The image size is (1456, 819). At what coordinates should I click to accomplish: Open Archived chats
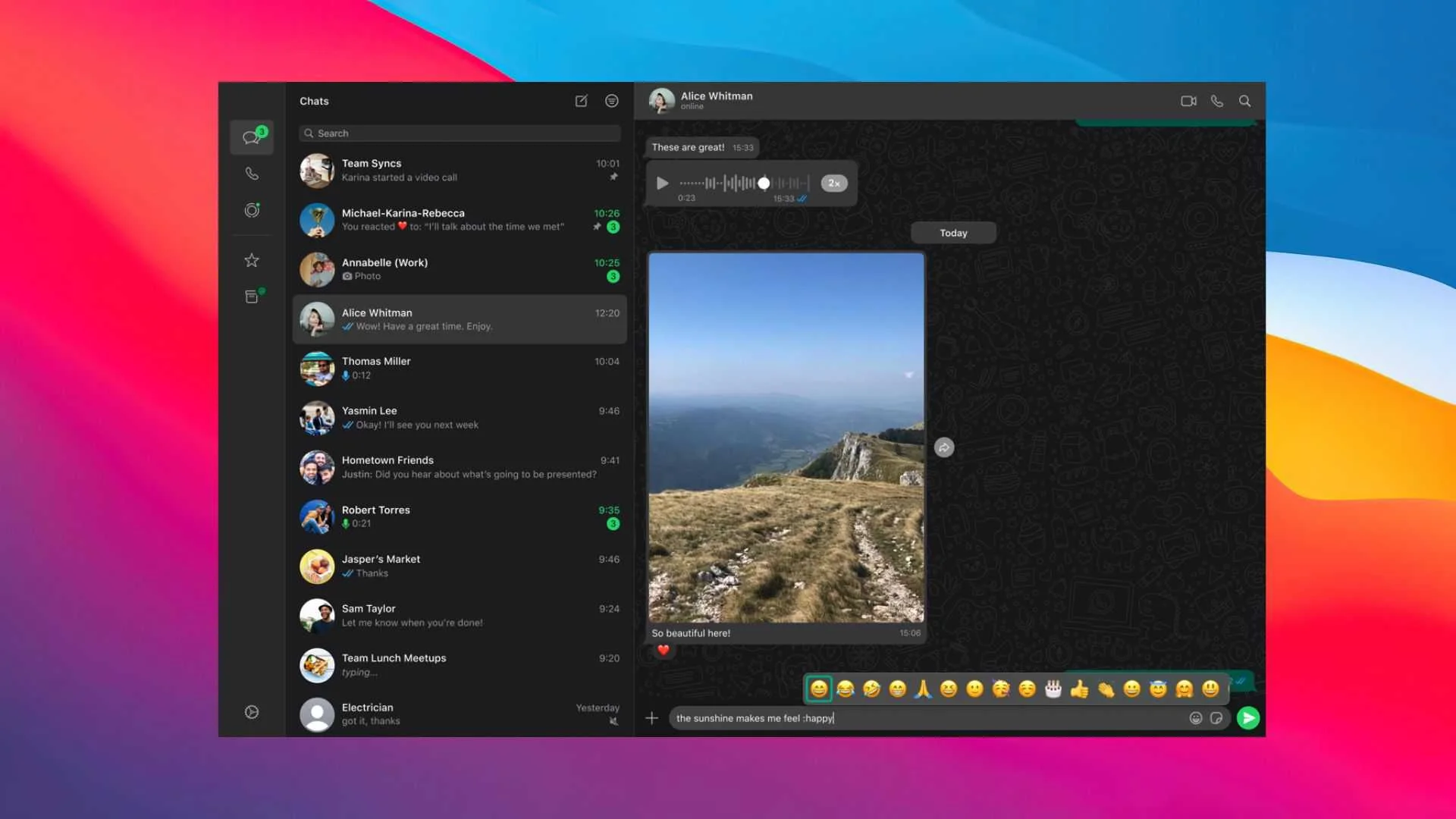pos(251,297)
